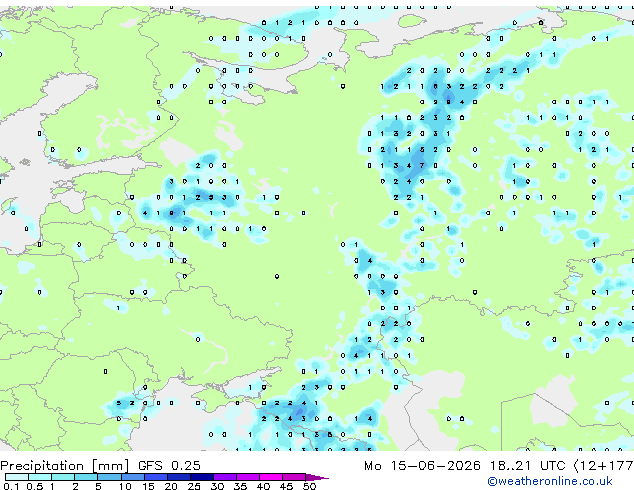The image size is (634, 490).
Task: Click the 2–5 mm legend color swatch
Action: [x=86, y=477]
